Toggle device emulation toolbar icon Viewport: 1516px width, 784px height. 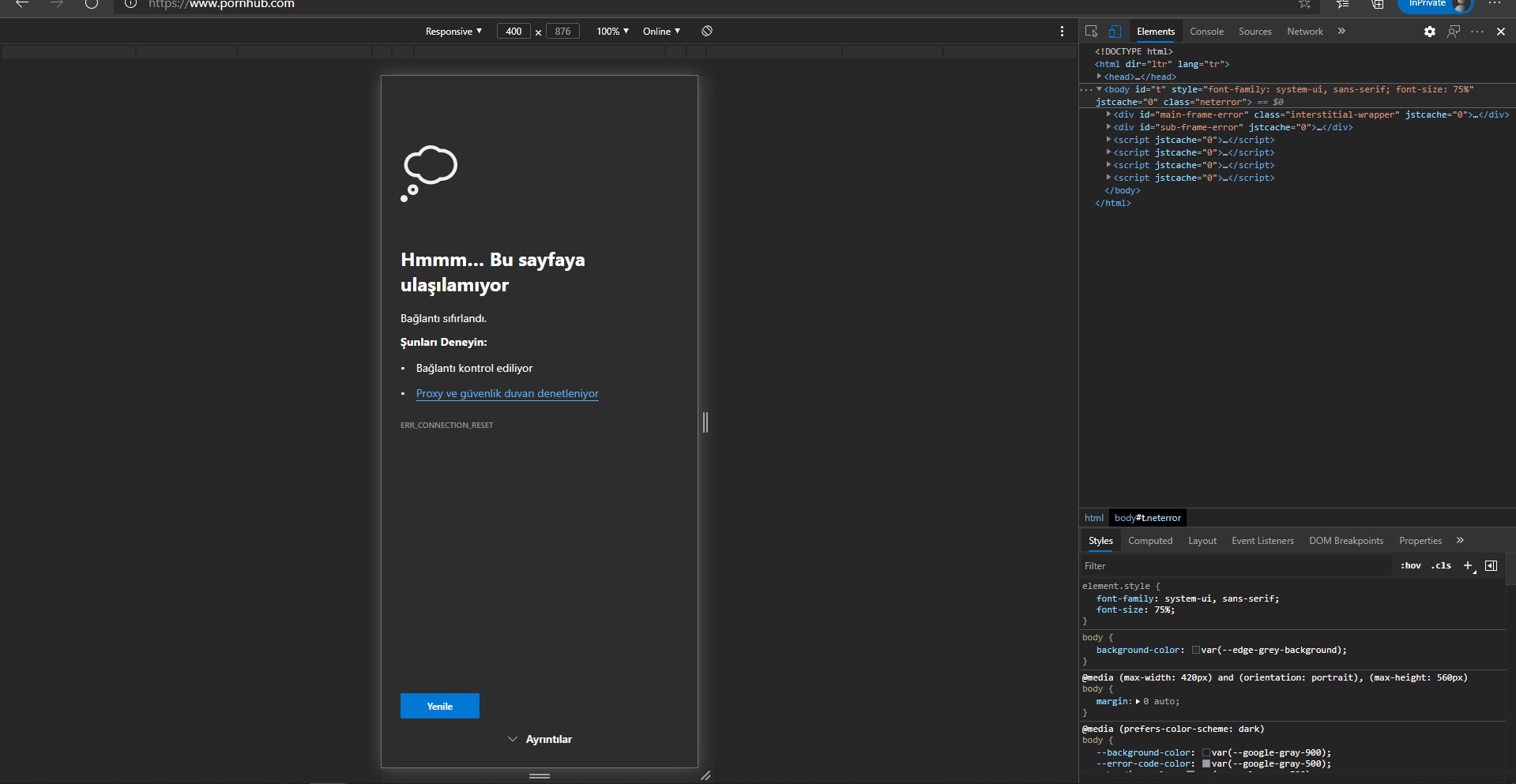pos(1115,32)
